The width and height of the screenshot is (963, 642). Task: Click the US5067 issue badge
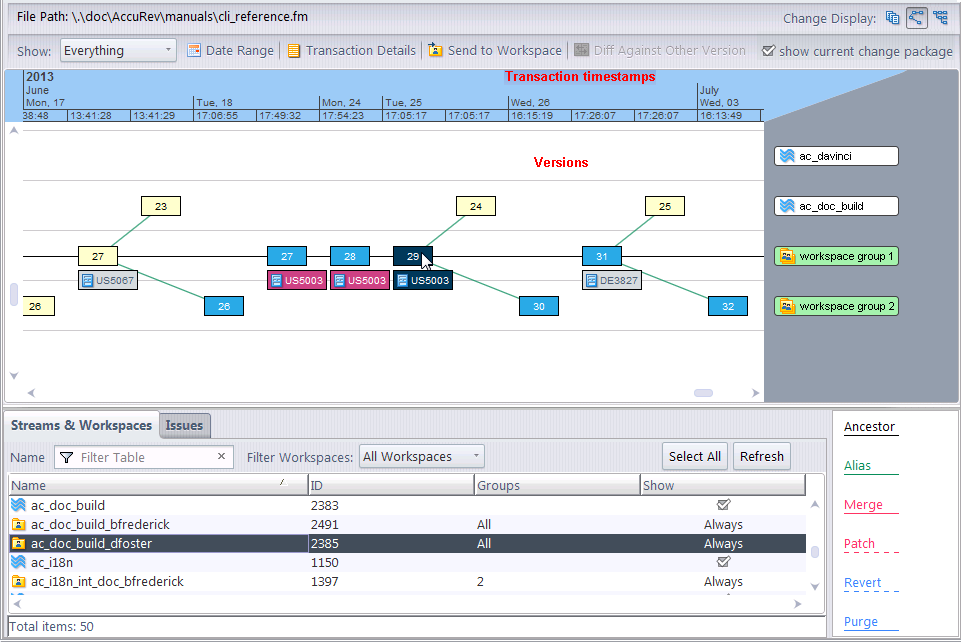click(x=107, y=281)
